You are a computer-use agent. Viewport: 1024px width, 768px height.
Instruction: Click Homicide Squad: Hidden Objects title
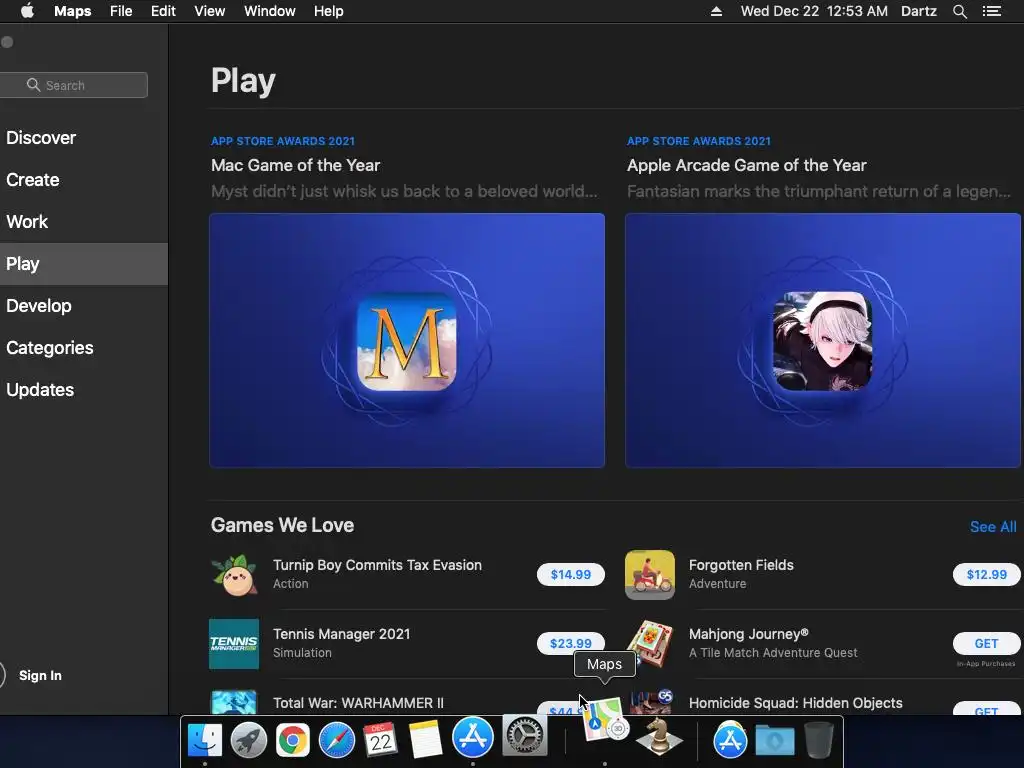point(795,703)
